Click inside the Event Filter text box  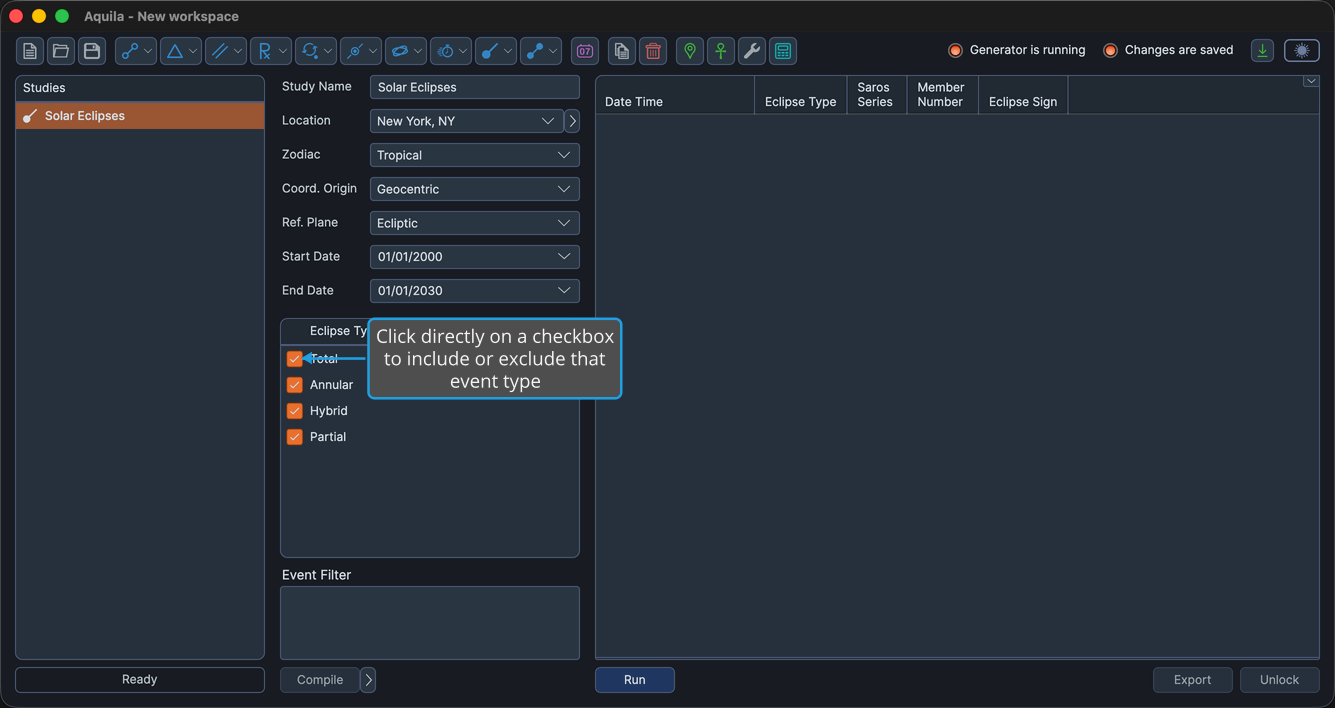tap(430, 623)
